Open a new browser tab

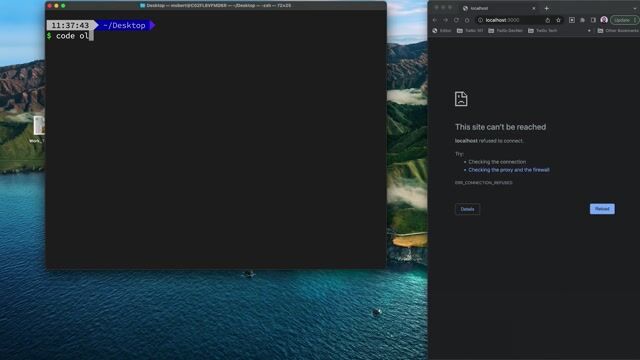pos(547,8)
